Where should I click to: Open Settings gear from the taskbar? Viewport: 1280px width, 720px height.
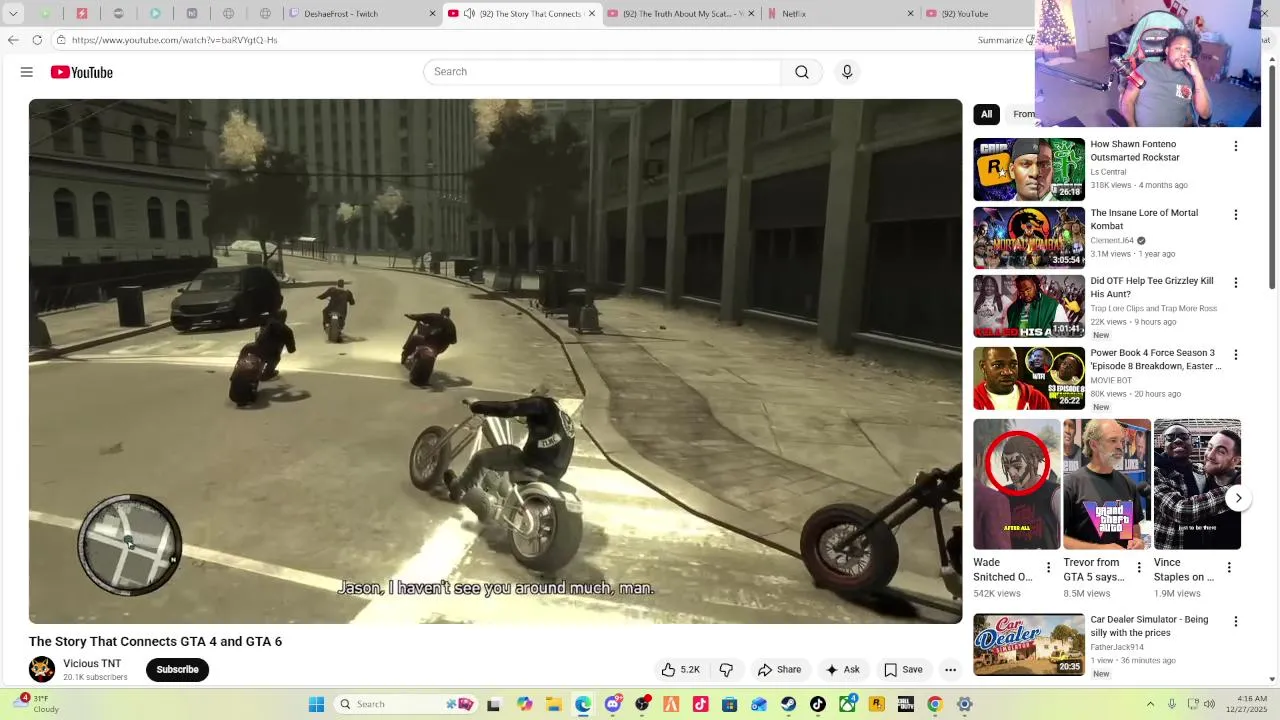(x=965, y=704)
